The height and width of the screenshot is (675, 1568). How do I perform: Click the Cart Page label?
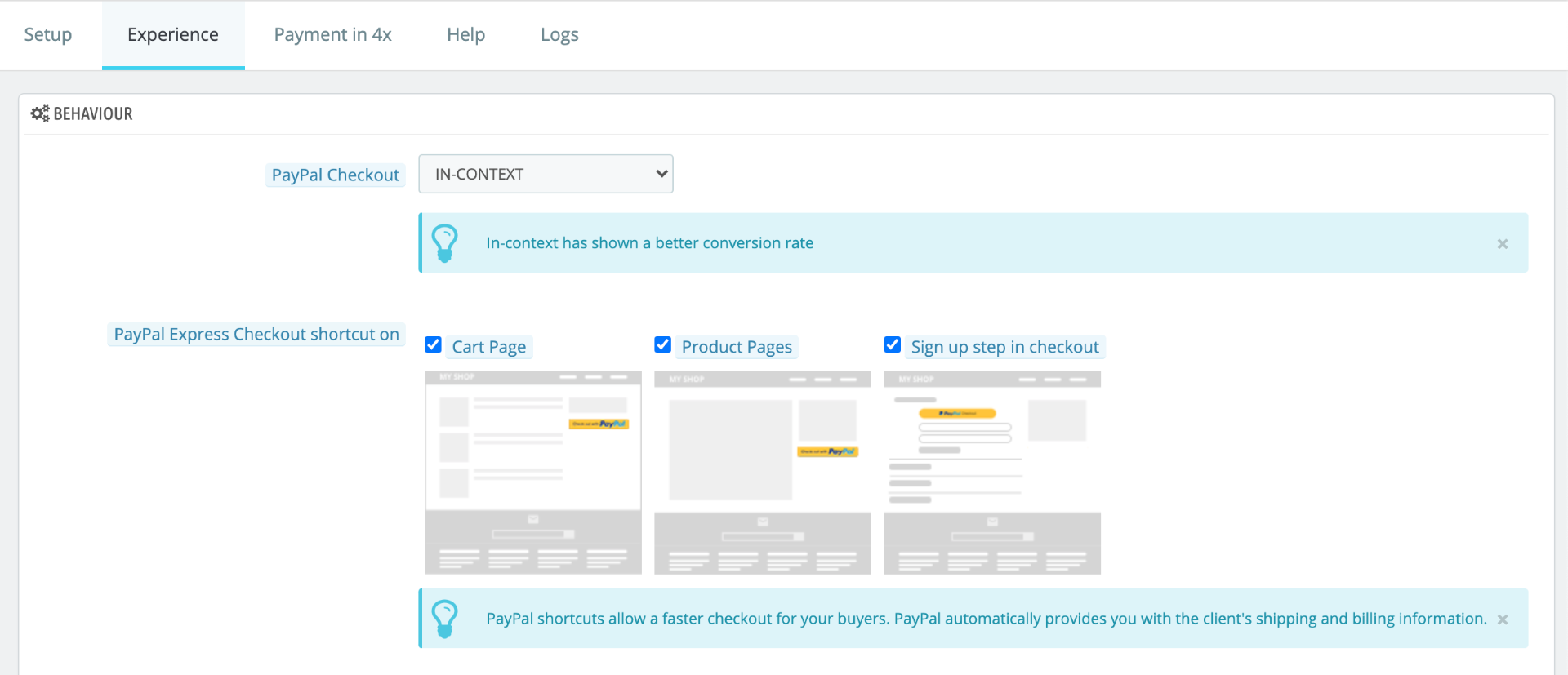pos(489,347)
